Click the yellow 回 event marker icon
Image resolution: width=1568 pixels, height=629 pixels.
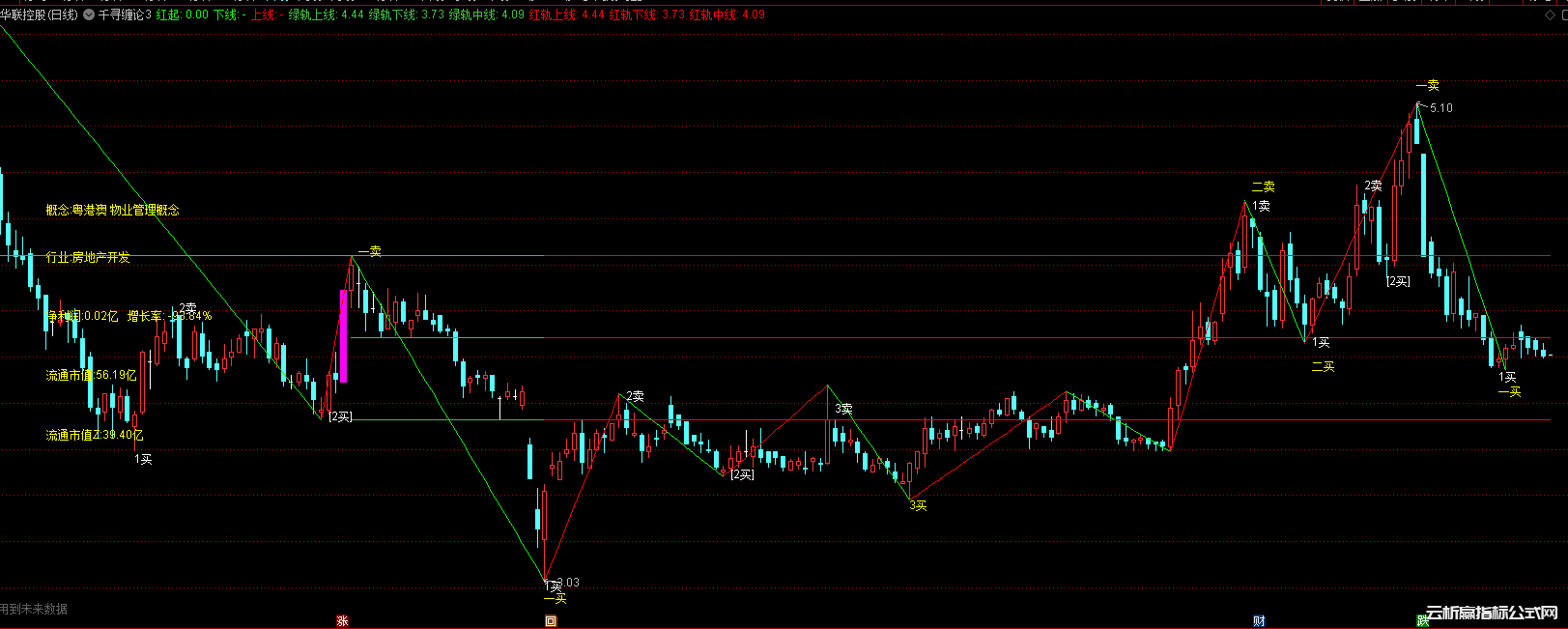(551, 620)
